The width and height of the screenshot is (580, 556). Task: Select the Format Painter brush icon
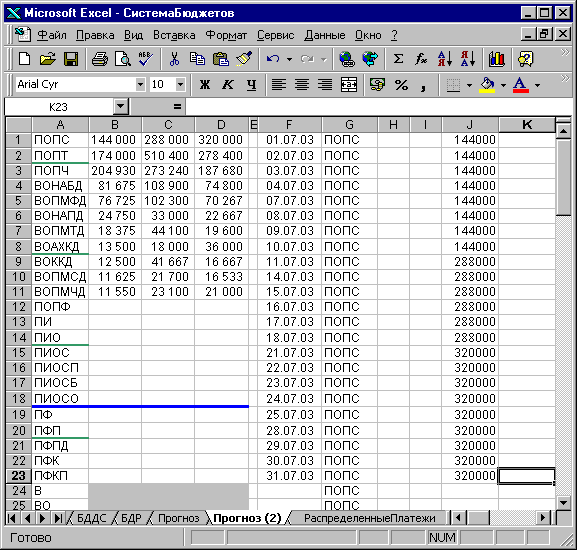[x=244, y=59]
